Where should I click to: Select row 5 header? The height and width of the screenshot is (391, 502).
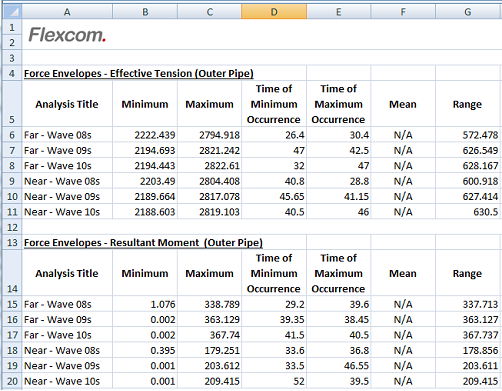(x=12, y=104)
